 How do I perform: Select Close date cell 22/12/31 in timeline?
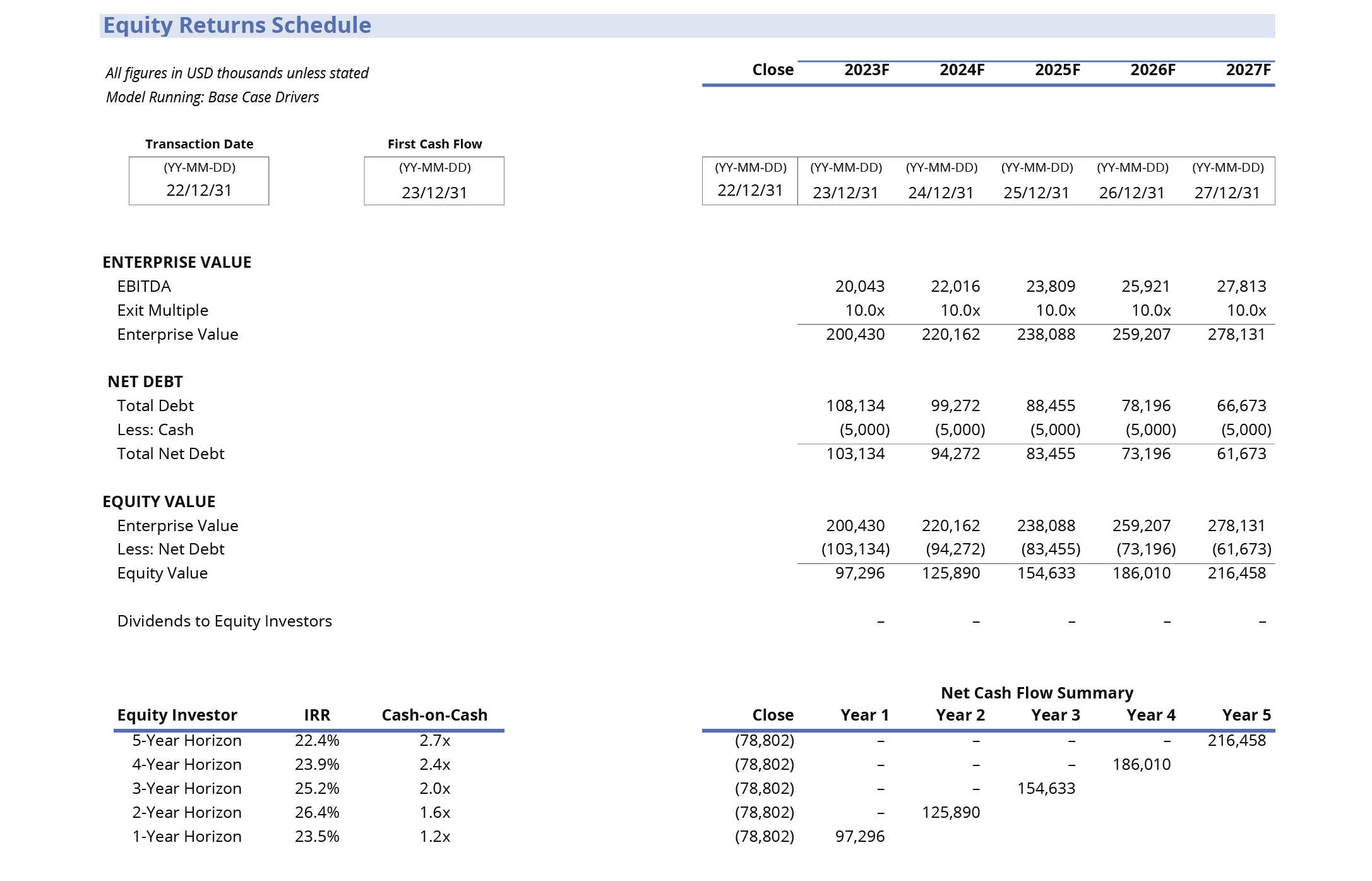[749, 190]
